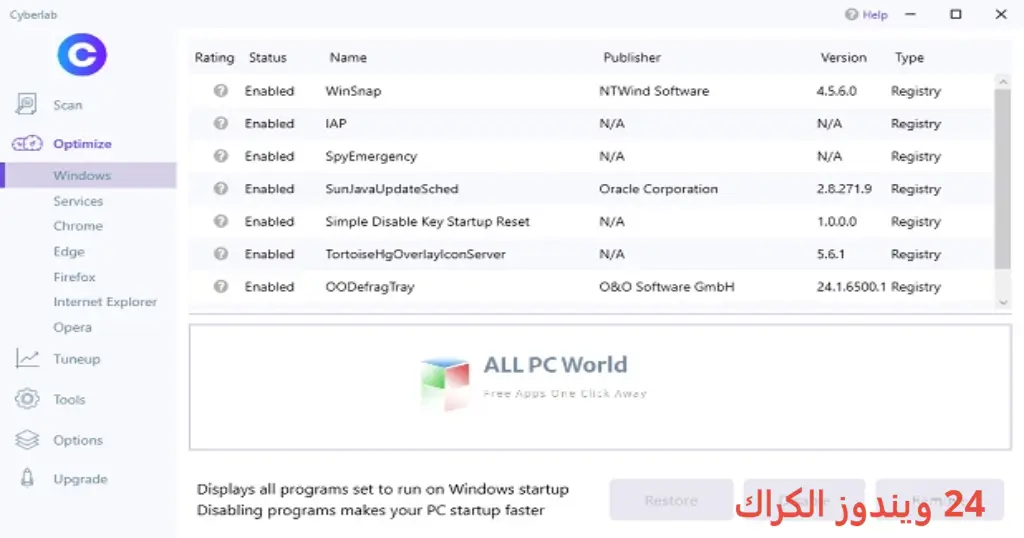Click the Cyberlab logo icon

coord(82,55)
